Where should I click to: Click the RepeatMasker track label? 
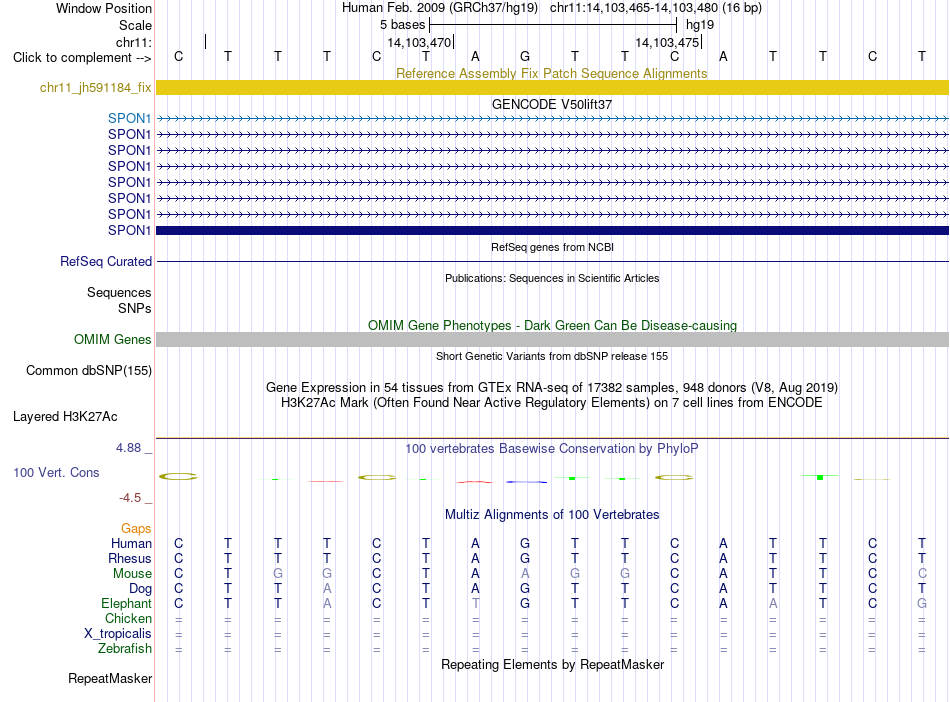click(110, 678)
